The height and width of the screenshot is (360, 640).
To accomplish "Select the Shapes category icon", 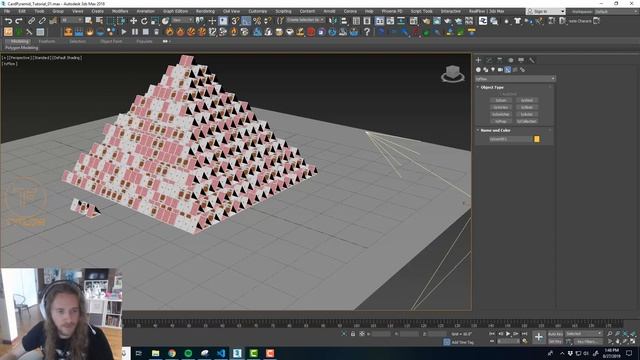I will [x=486, y=70].
